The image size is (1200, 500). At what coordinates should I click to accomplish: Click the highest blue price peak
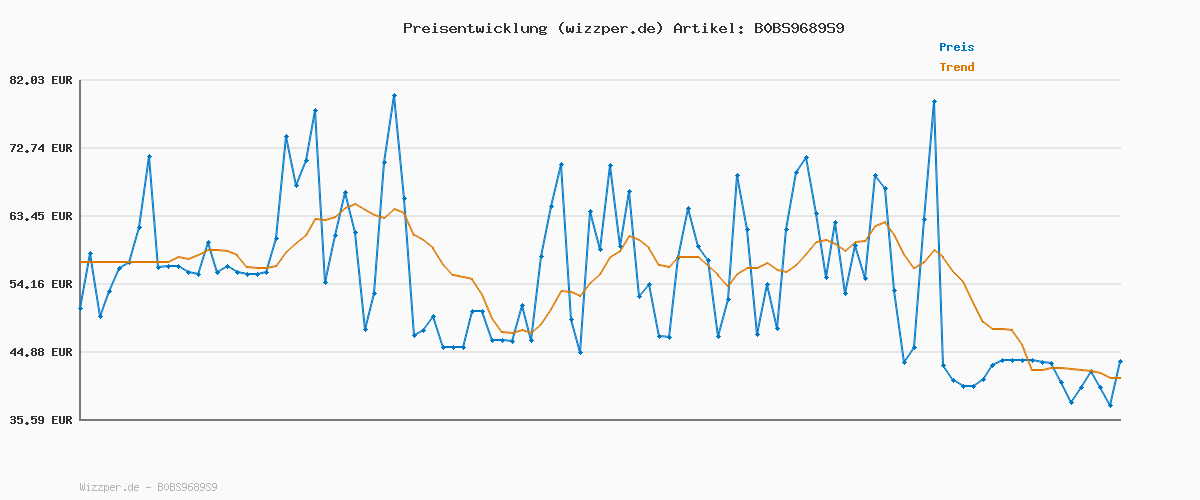(394, 96)
